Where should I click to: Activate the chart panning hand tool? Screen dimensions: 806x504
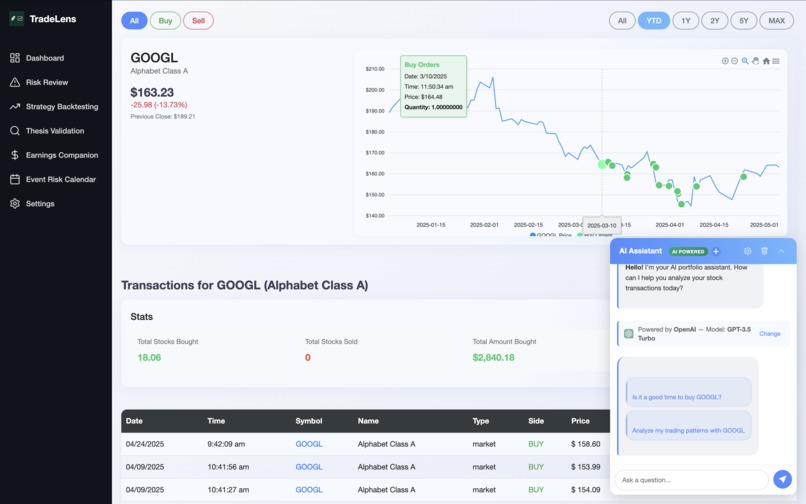click(755, 61)
